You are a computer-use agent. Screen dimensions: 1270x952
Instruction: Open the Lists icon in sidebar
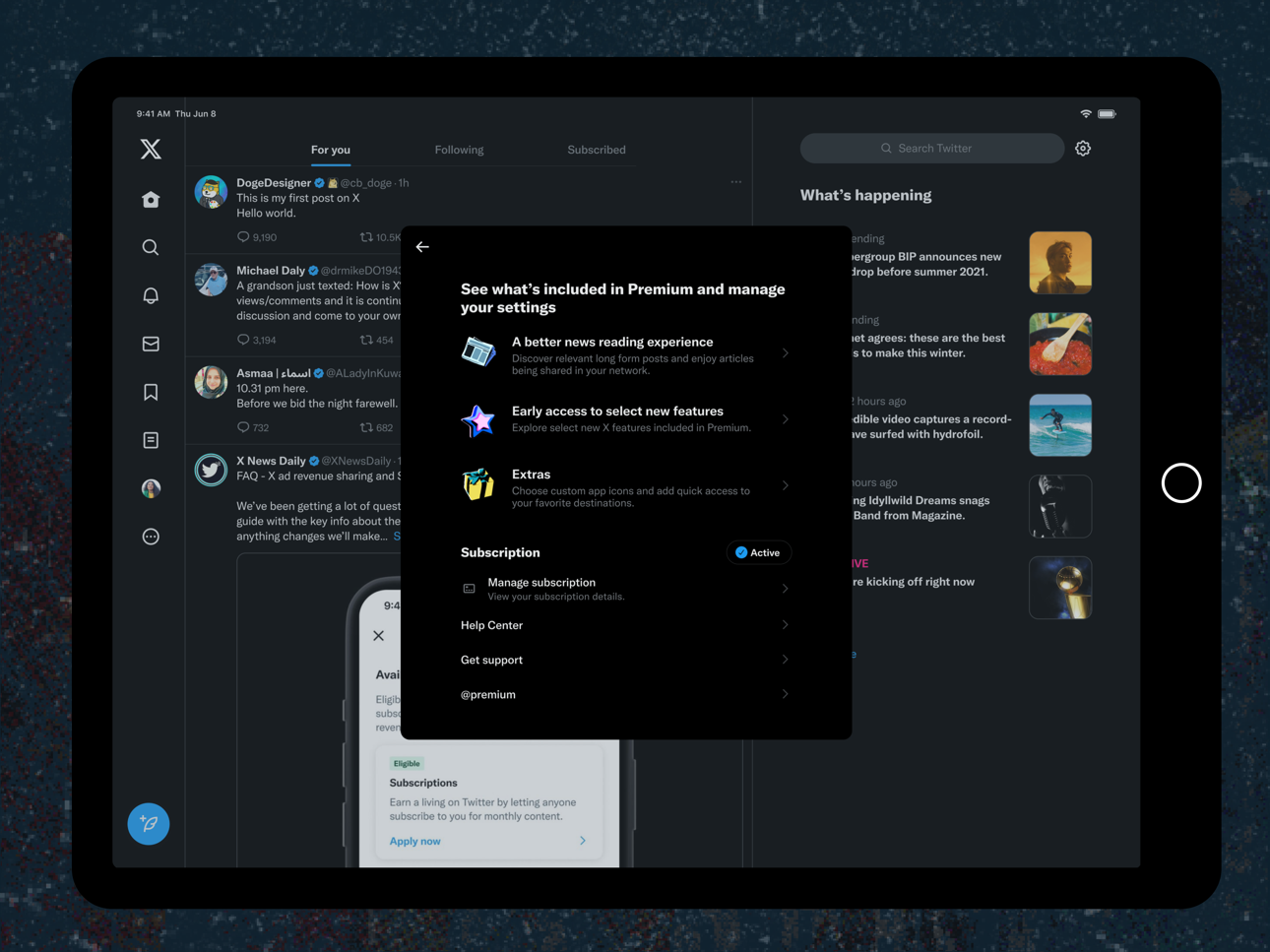151,440
